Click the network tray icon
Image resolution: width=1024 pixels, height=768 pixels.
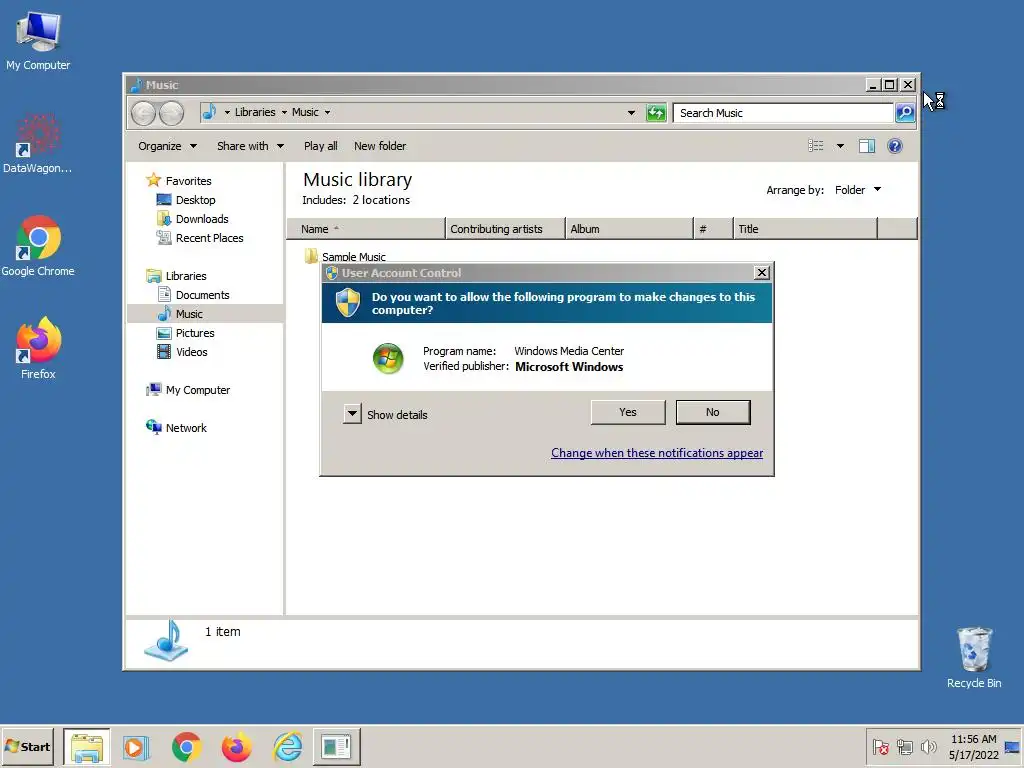904,747
